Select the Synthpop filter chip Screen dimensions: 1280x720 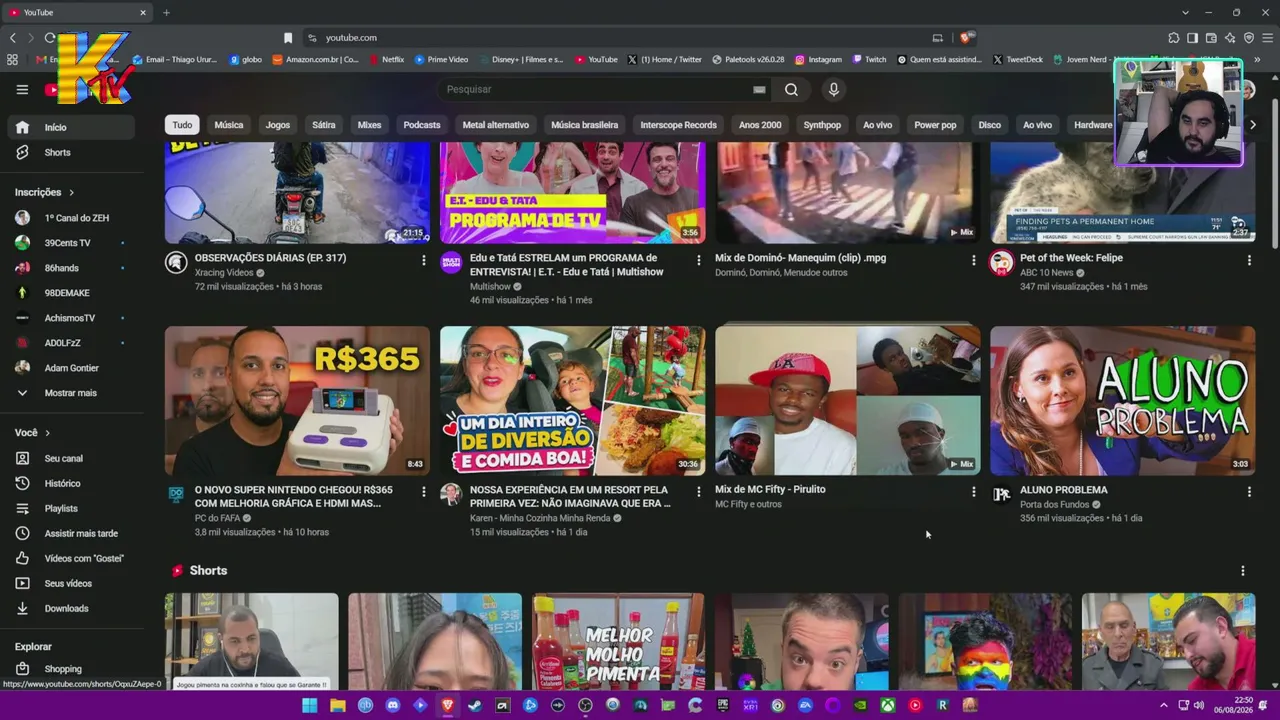(x=822, y=125)
